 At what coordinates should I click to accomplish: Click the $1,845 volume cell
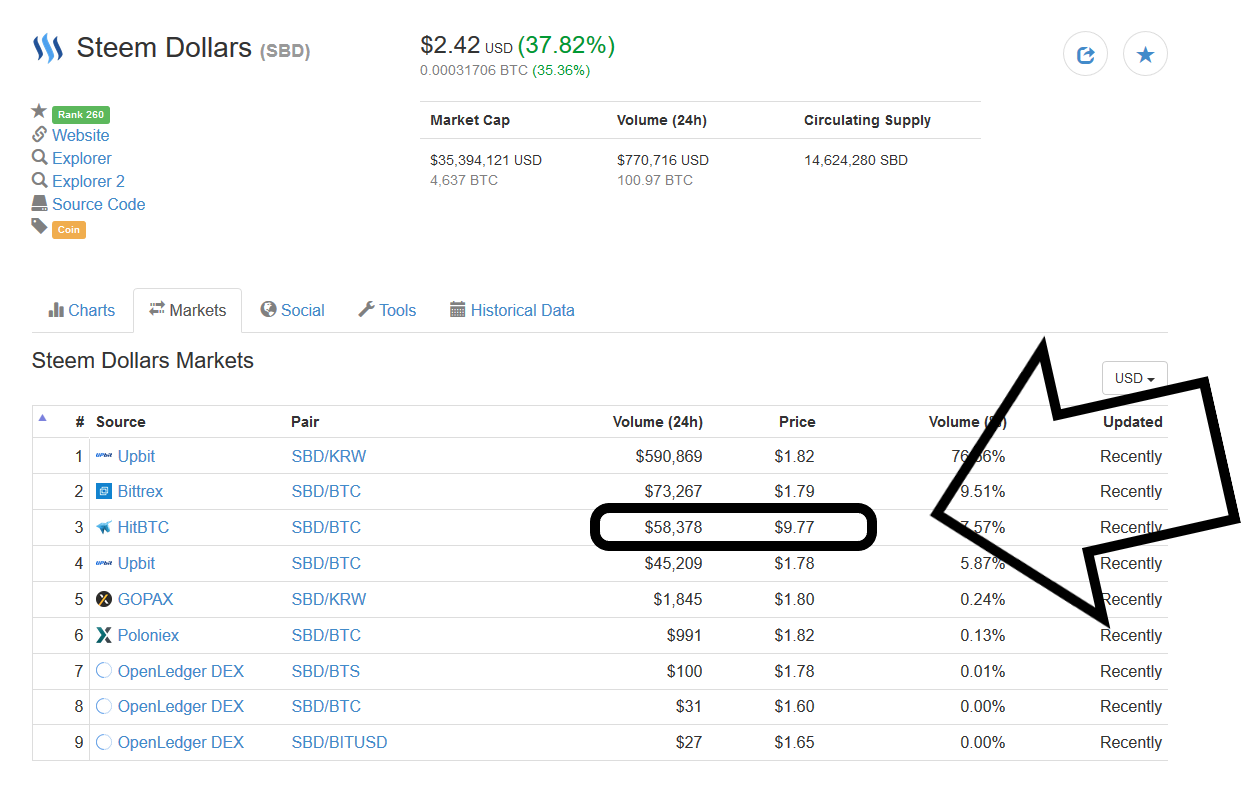(x=678, y=599)
